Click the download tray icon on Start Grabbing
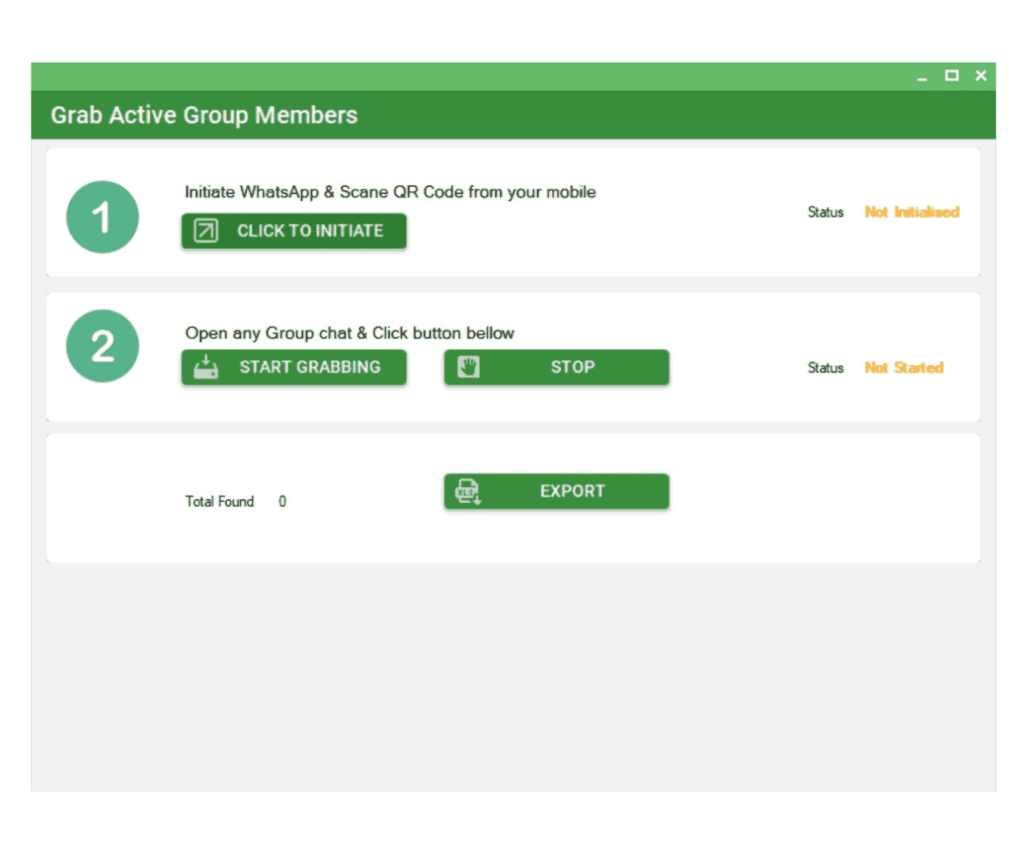Screen dimensions: 1024x857 [206, 367]
